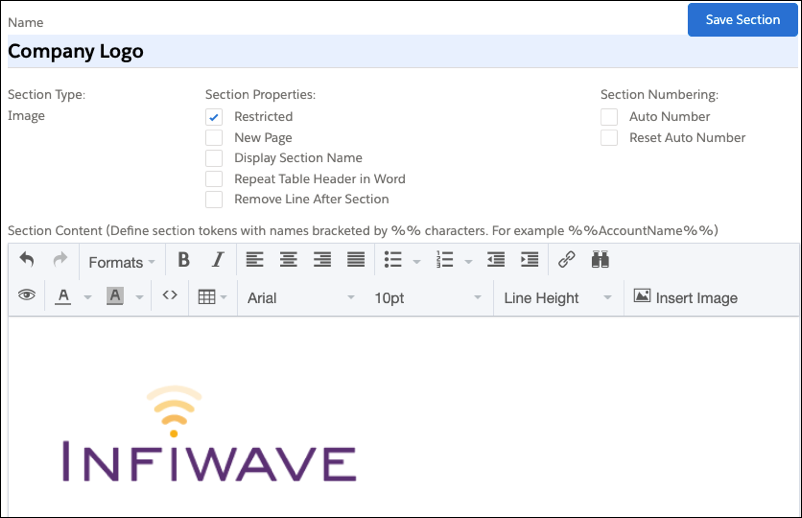Toggle italic formatting
802x518 pixels.
(218, 260)
